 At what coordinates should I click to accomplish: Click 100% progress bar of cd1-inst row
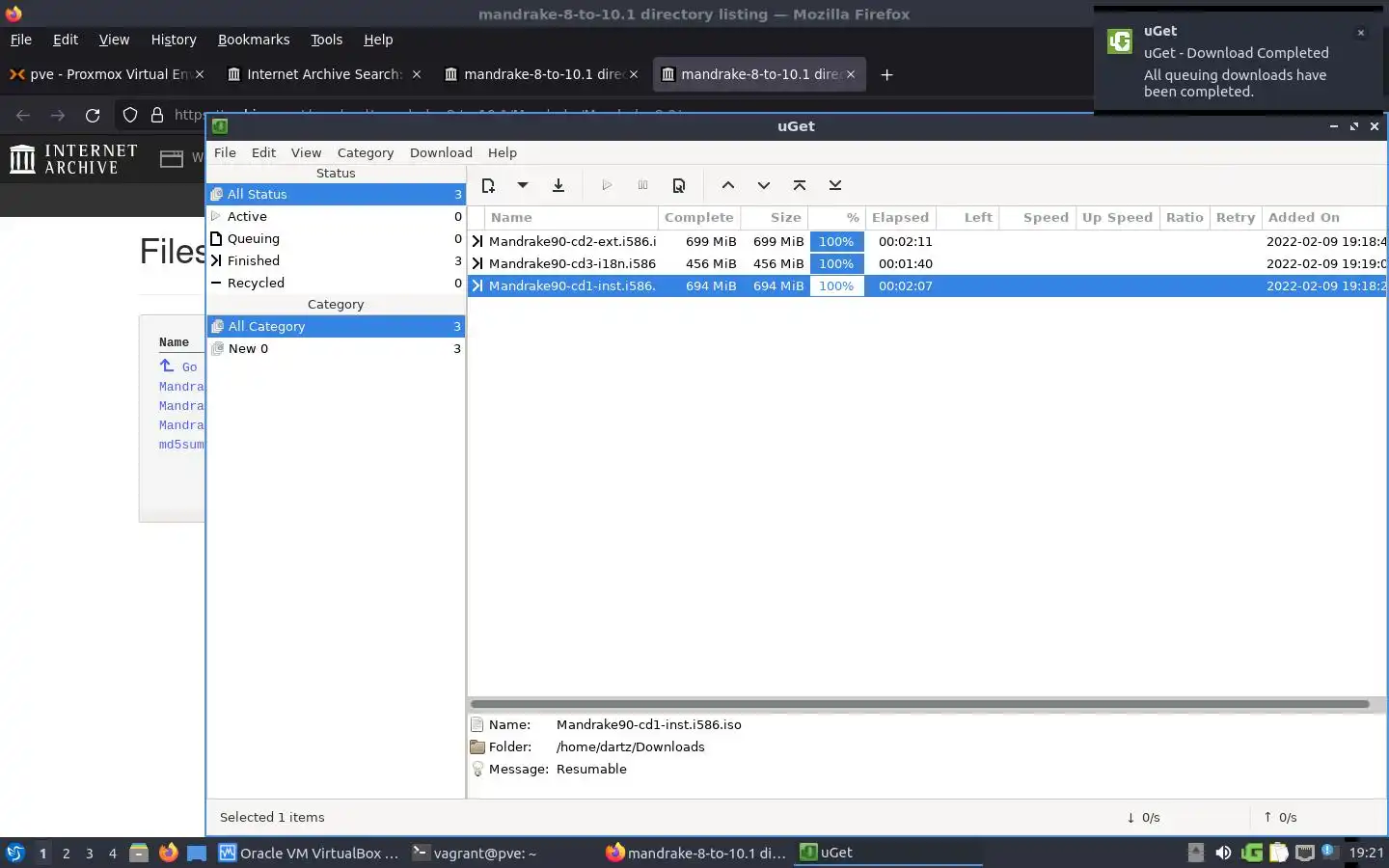click(x=836, y=285)
